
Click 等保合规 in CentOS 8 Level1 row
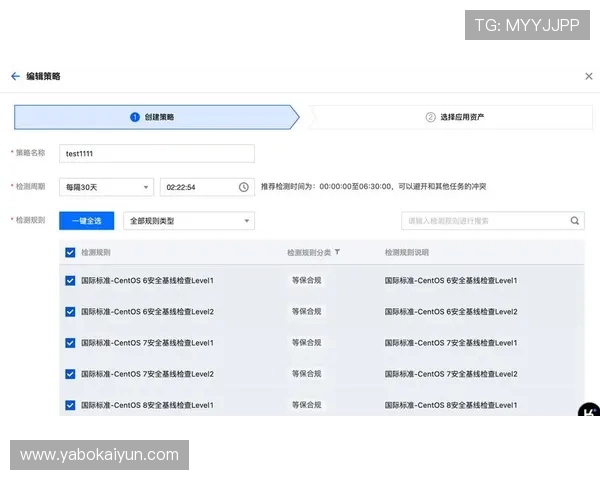click(307, 405)
